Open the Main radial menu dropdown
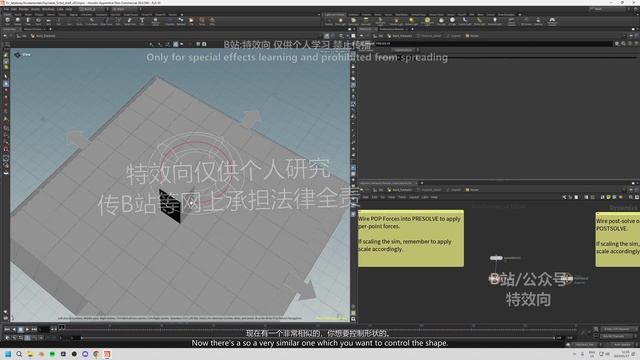This screenshot has height=360, width=640. [126, 9]
